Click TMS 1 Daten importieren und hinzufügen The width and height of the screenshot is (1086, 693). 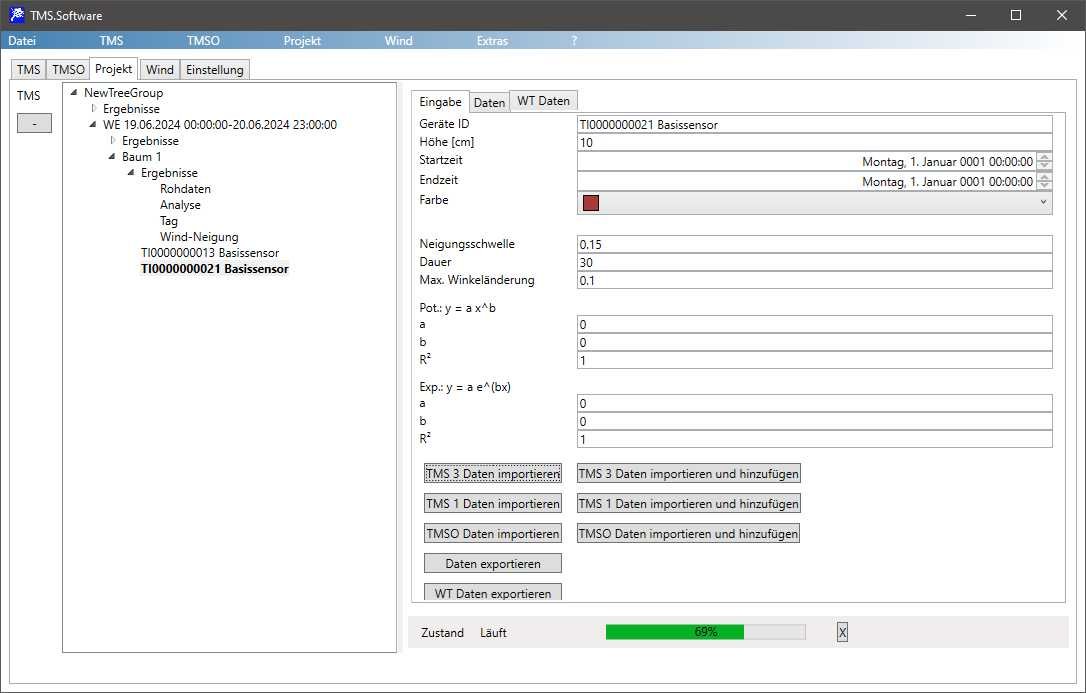(688, 503)
